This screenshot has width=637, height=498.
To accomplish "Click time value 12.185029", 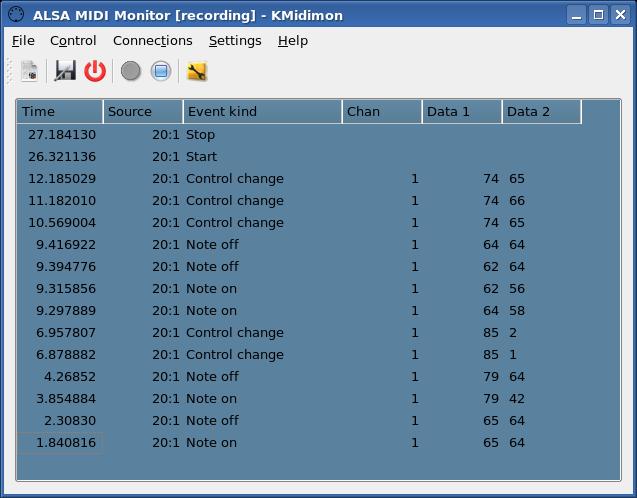I will (x=62, y=178).
